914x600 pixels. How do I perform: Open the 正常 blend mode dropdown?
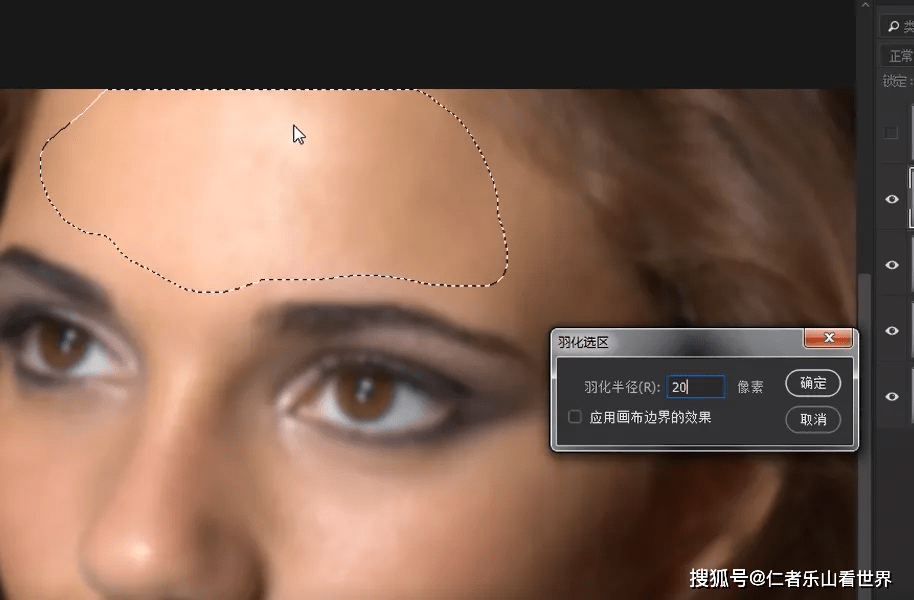tap(898, 56)
